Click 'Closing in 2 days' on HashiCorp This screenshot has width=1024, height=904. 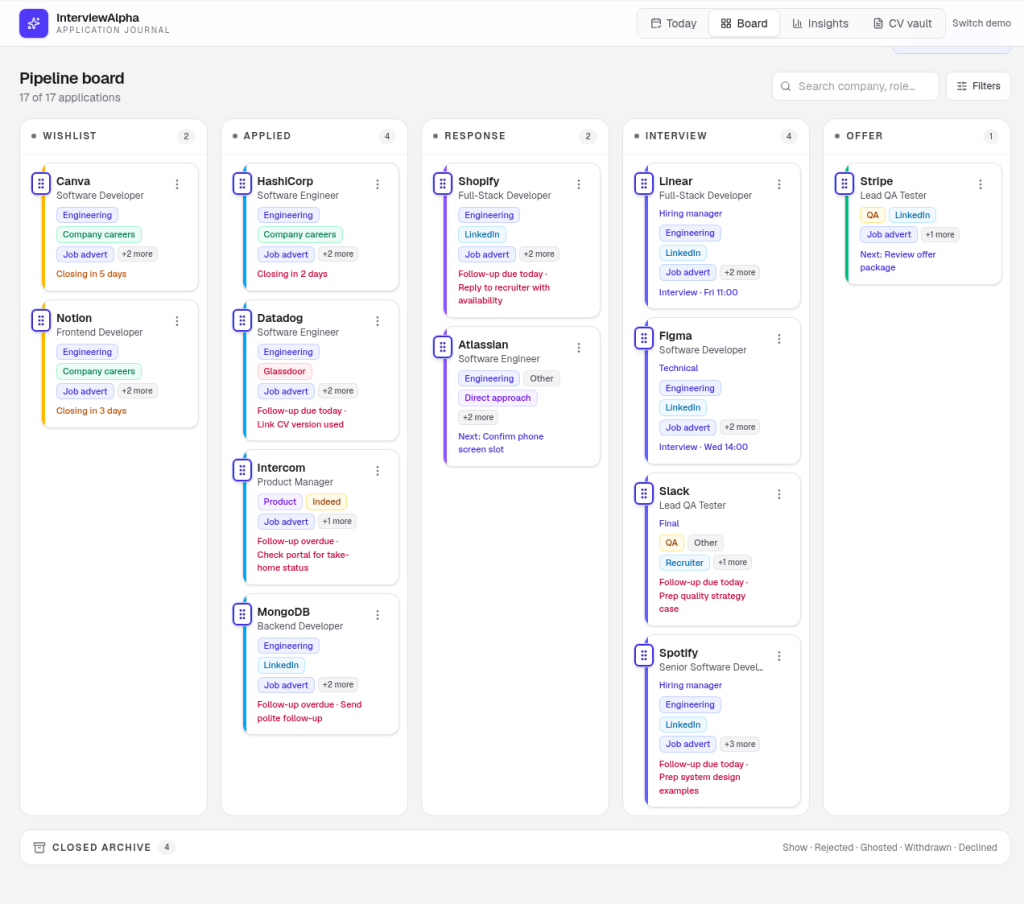tap(292, 274)
